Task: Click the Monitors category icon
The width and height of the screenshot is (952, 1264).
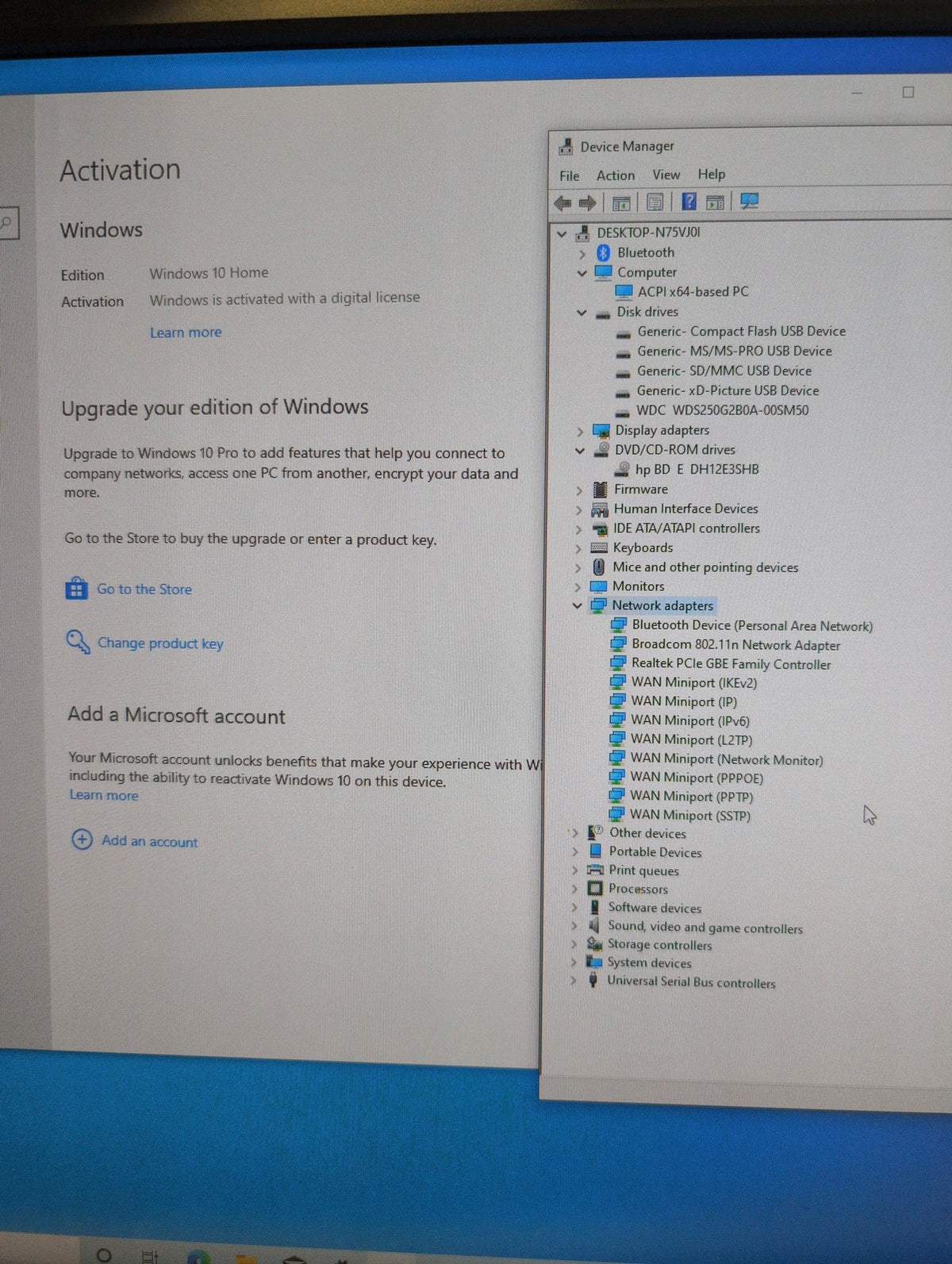Action: [x=598, y=587]
